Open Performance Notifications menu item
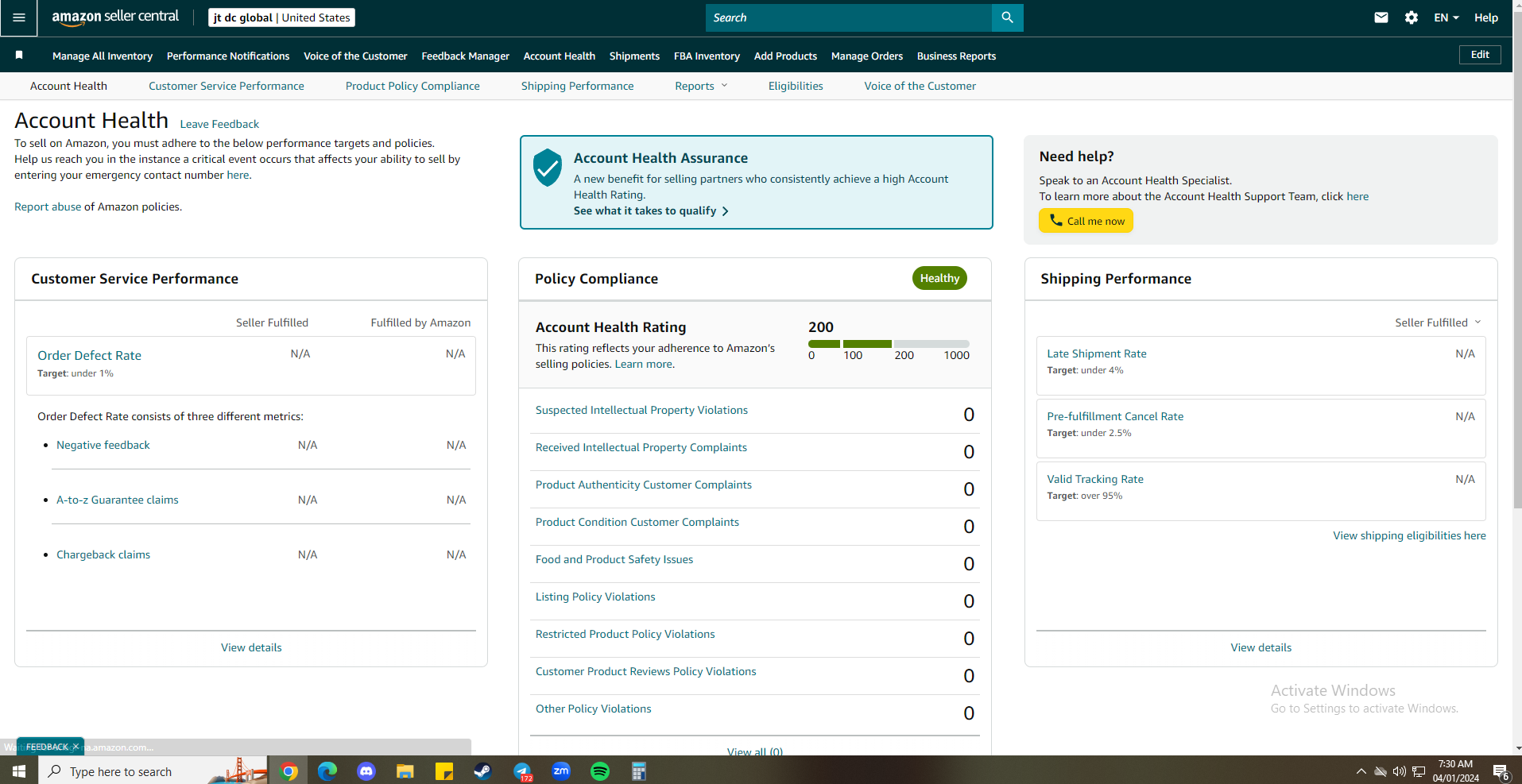Image resolution: width=1522 pixels, height=784 pixels. click(x=228, y=56)
